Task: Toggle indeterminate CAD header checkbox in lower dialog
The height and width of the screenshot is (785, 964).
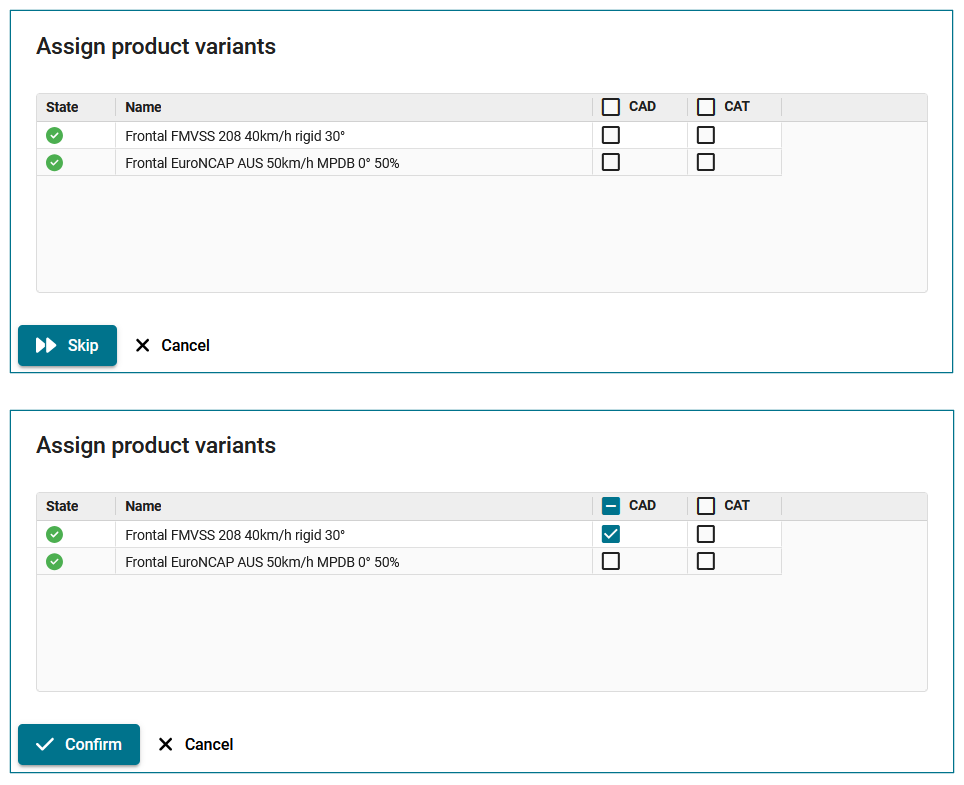Action: 610,506
